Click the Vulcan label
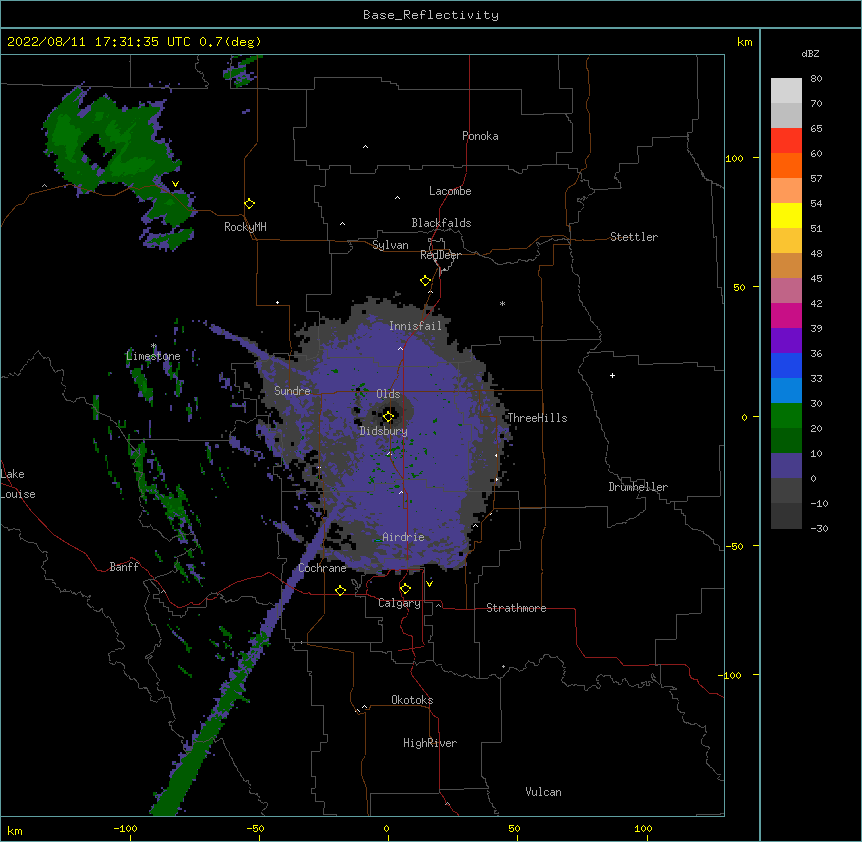 point(543,792)
